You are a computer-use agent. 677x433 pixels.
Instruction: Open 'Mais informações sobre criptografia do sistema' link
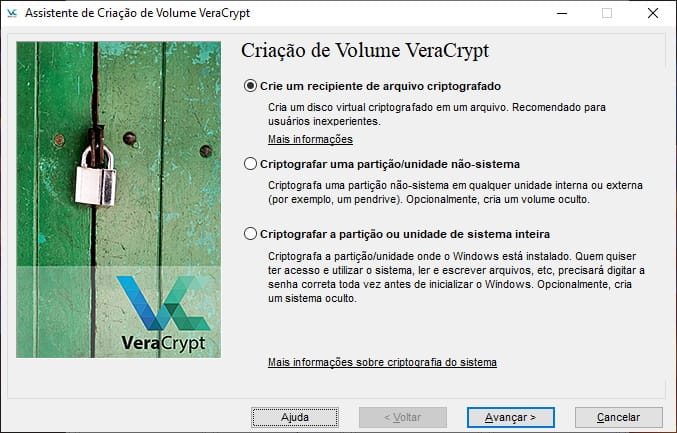pos(382,362)
